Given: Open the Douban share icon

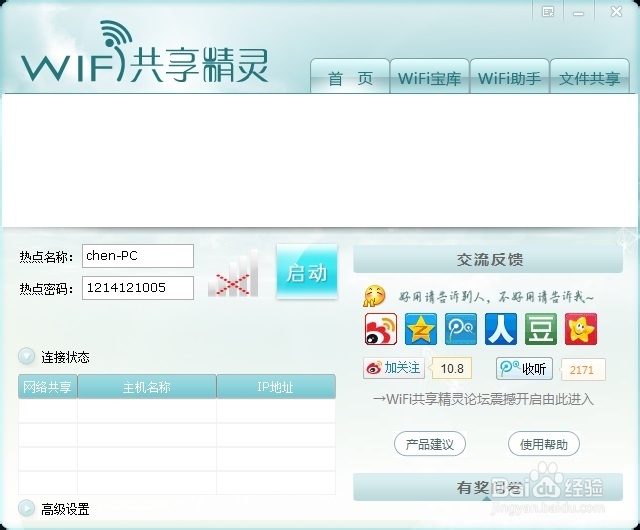Looking at the screenshot, I should point(541,329).
